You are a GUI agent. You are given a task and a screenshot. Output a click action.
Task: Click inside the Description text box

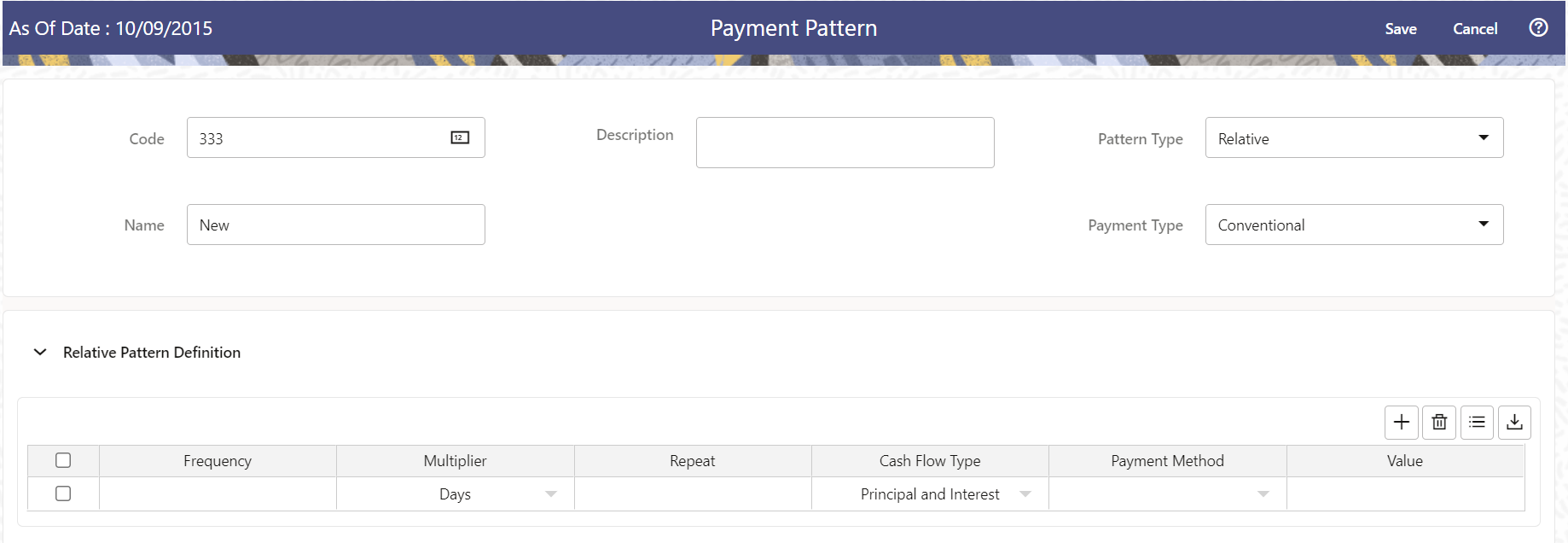click(844, 142)
